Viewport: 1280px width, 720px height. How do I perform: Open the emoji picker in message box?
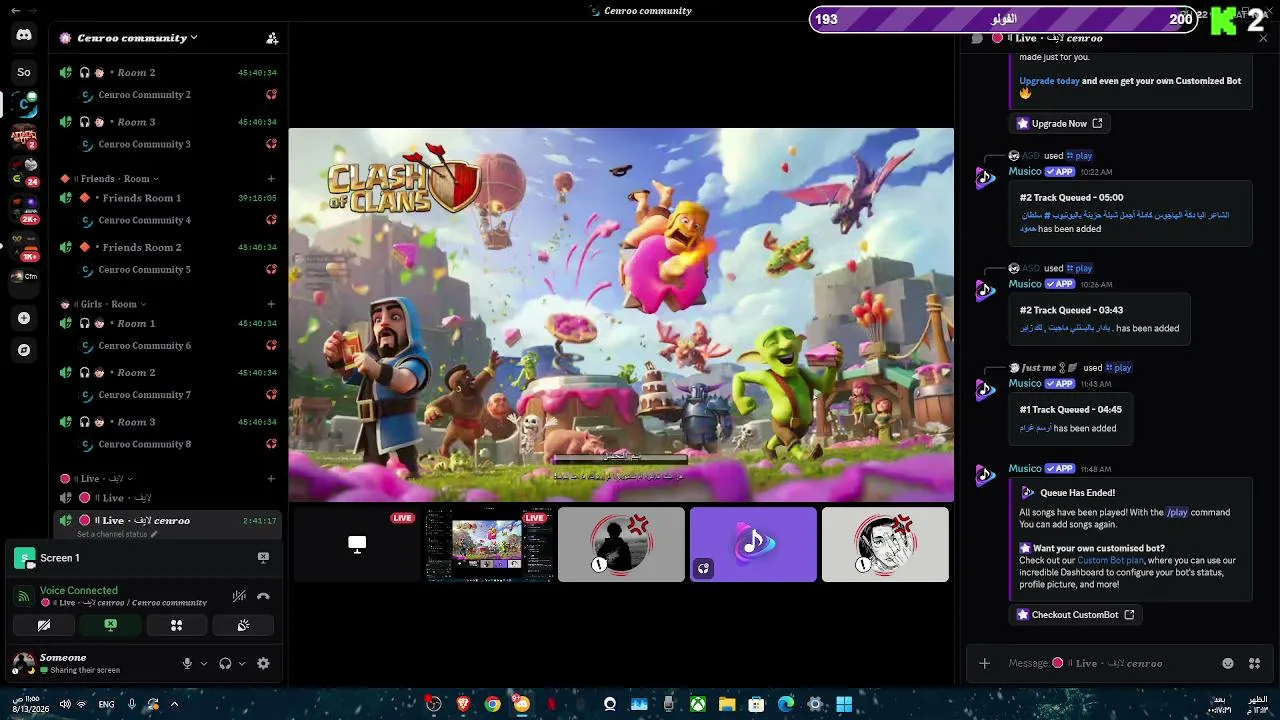click(1228, 663)
